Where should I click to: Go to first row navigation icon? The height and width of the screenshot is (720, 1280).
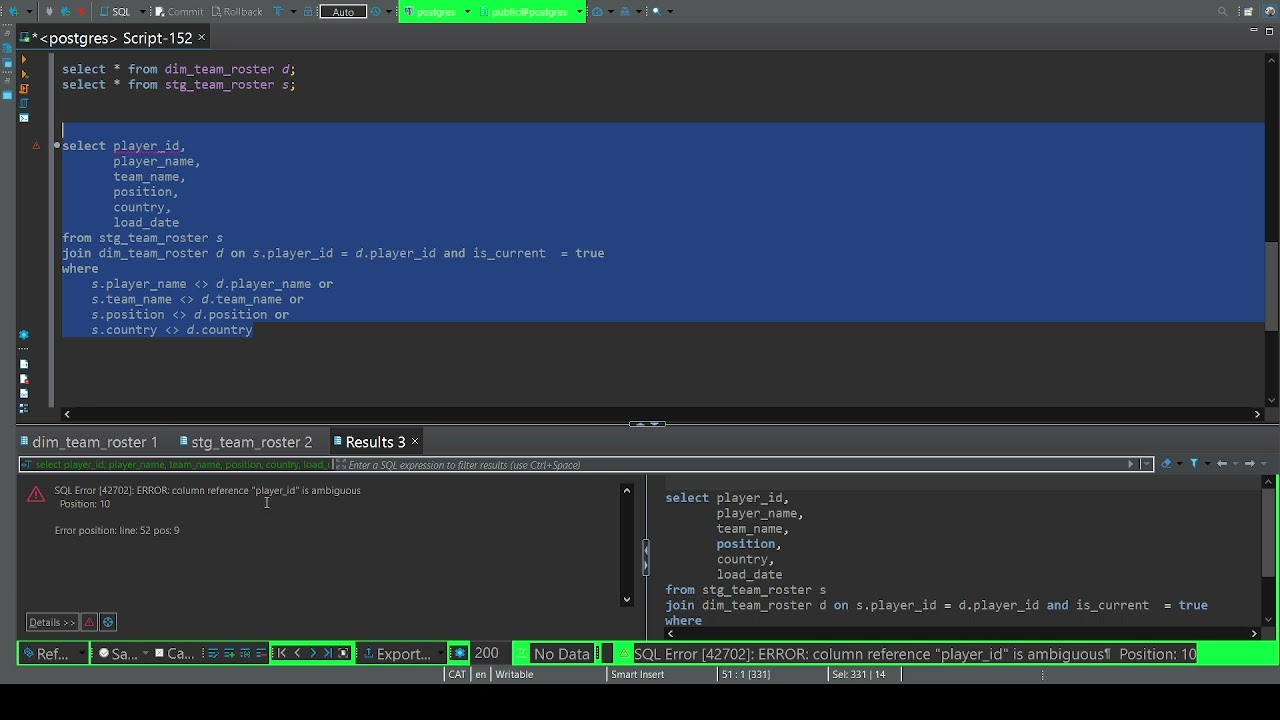click(281, 653)
